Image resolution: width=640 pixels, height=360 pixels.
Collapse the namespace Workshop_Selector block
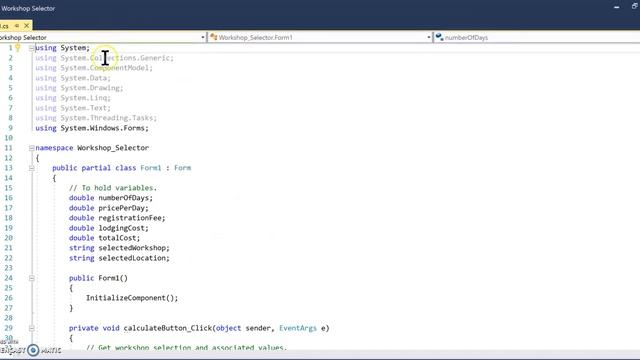(x=31, y=148)
